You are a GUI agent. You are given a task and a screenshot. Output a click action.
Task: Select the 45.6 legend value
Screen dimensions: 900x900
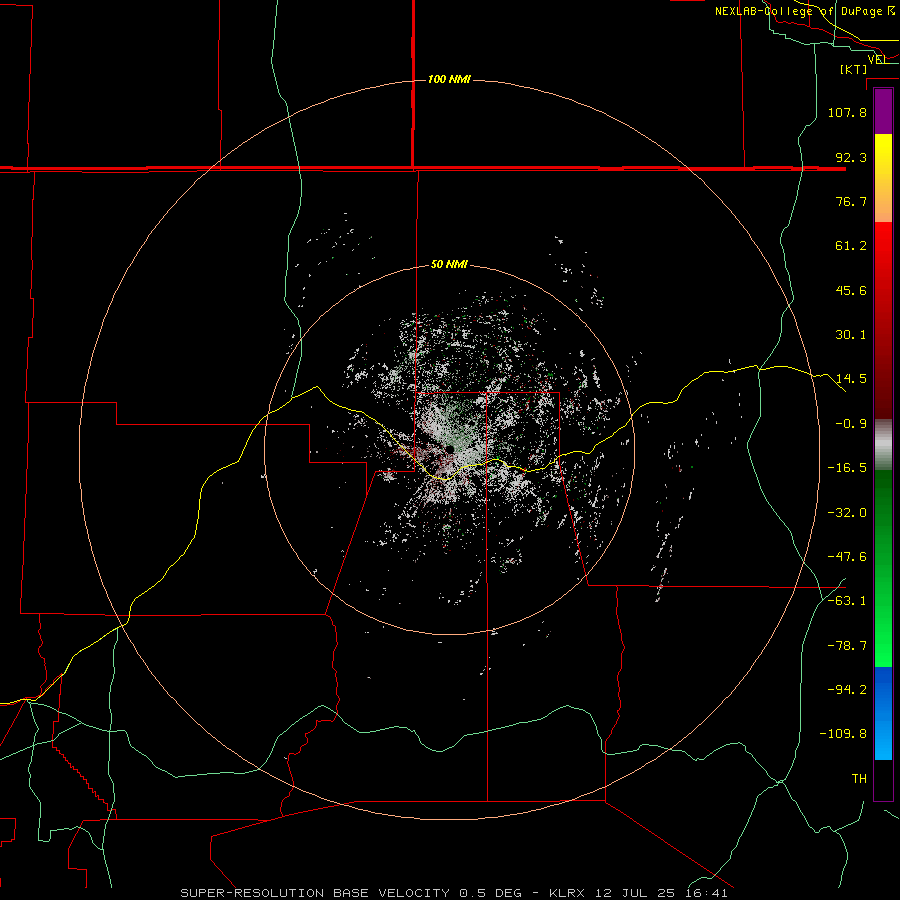coord(851,290)
